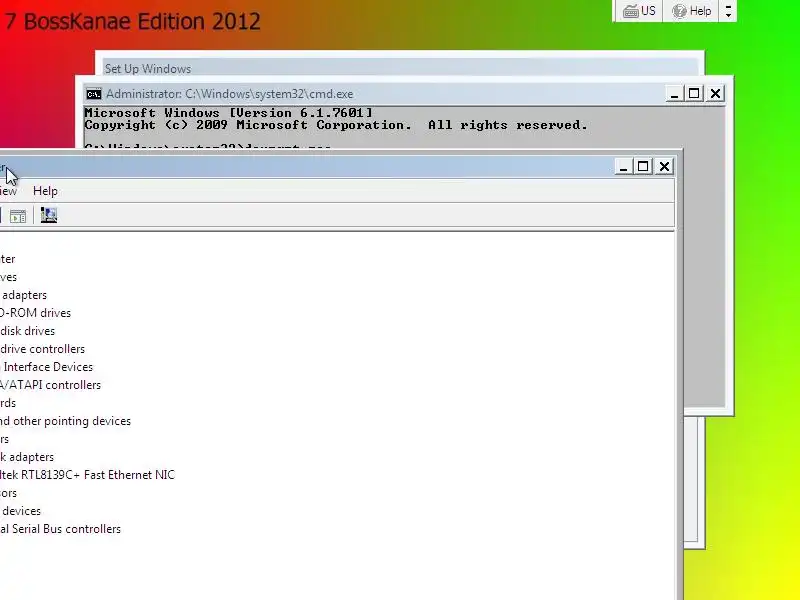Click the properties pane toolbar icon
Viewport: 800px width, 600px height.
pos(18,216)
